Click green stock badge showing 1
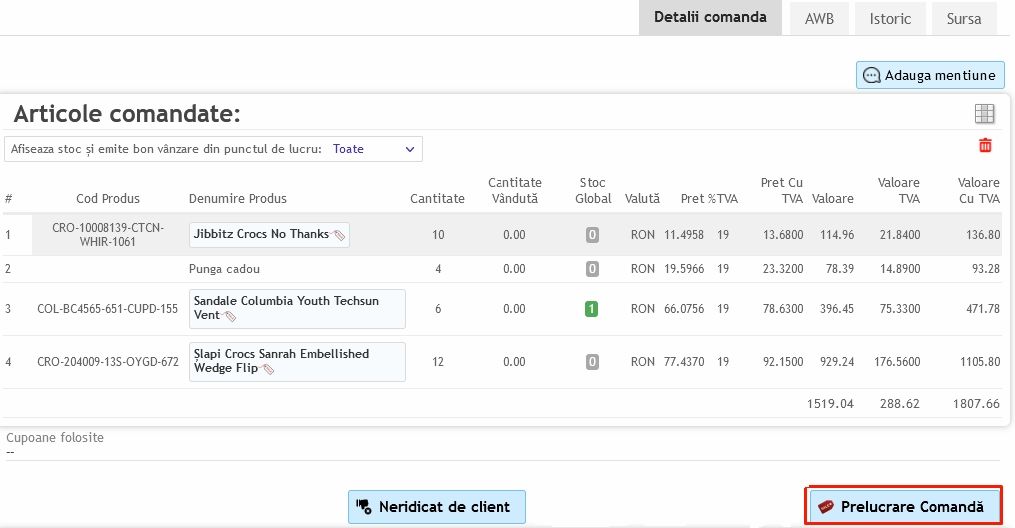Screen dimensions: 1015x528 592,309
